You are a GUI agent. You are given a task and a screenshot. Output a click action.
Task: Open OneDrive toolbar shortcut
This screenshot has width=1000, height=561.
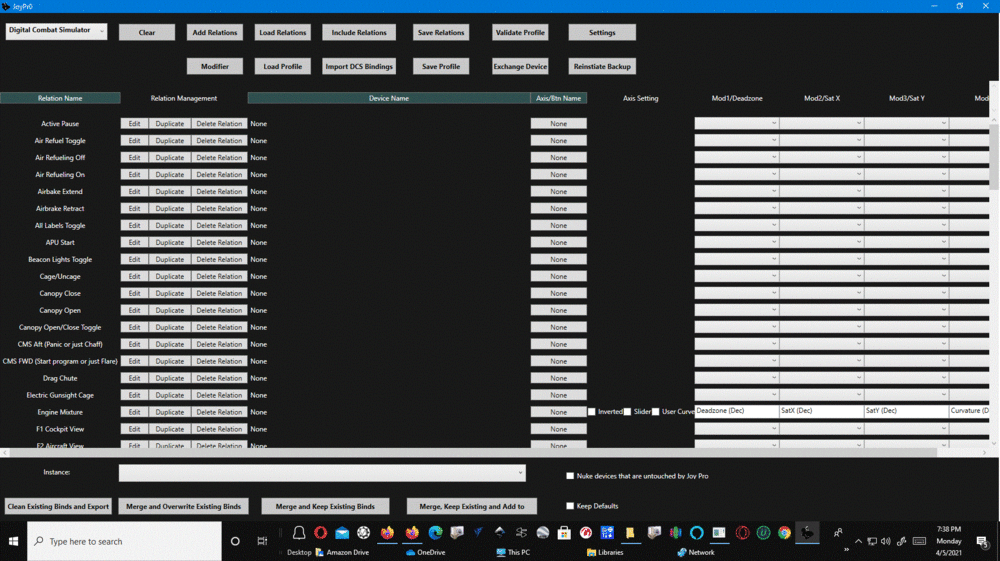(x=425, y=552)
